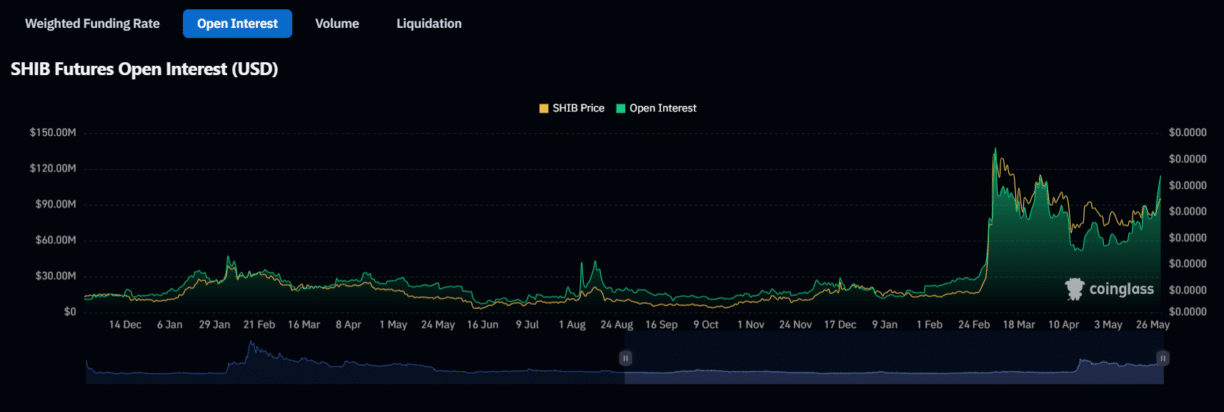
Task: Click the 1 Aug date label
Action: click(572, 325)
